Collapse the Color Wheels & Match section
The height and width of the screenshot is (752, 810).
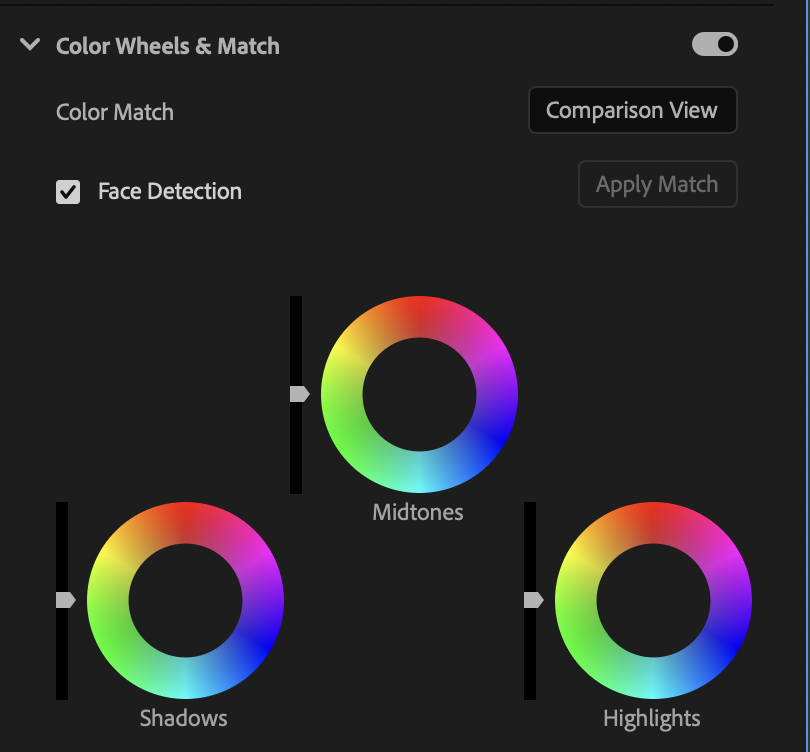pos(31,45)
